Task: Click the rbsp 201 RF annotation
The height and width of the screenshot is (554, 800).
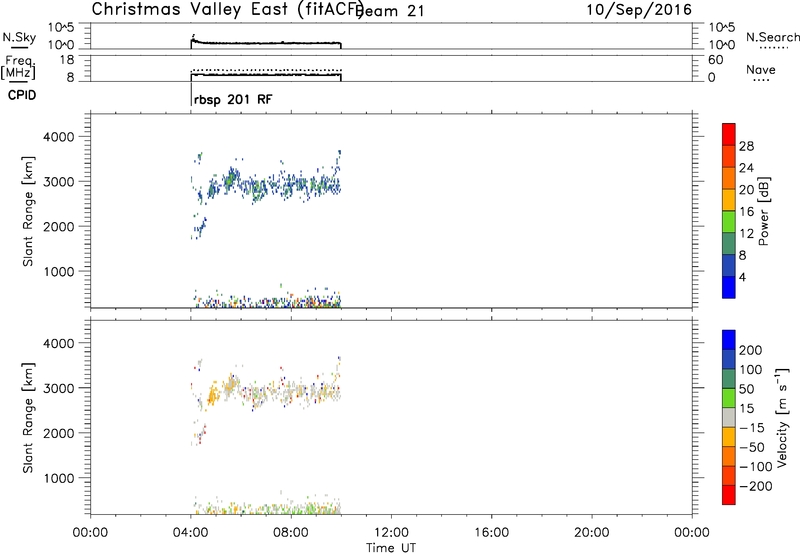Action: (233, 99)
